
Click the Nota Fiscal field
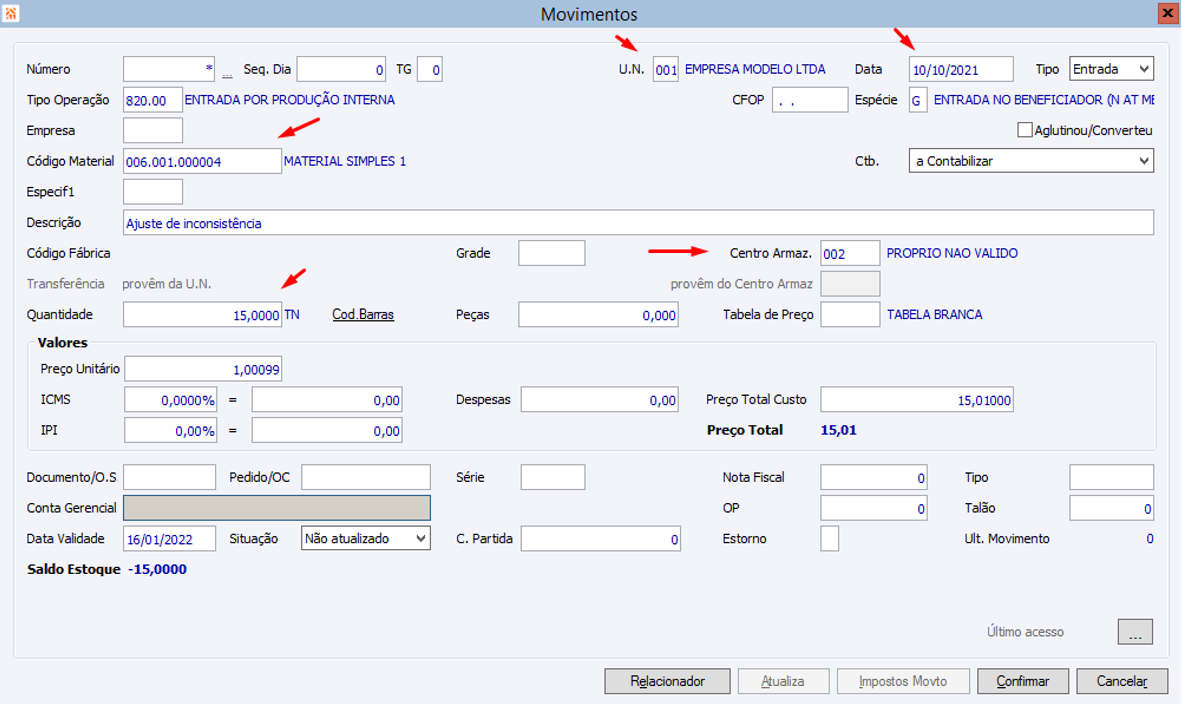pos(874,477)
